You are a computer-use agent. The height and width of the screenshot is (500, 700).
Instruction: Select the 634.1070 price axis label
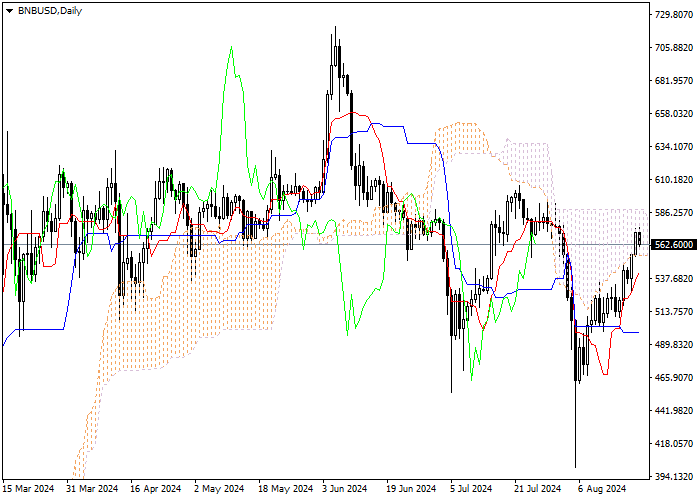[x=674, y=147]
